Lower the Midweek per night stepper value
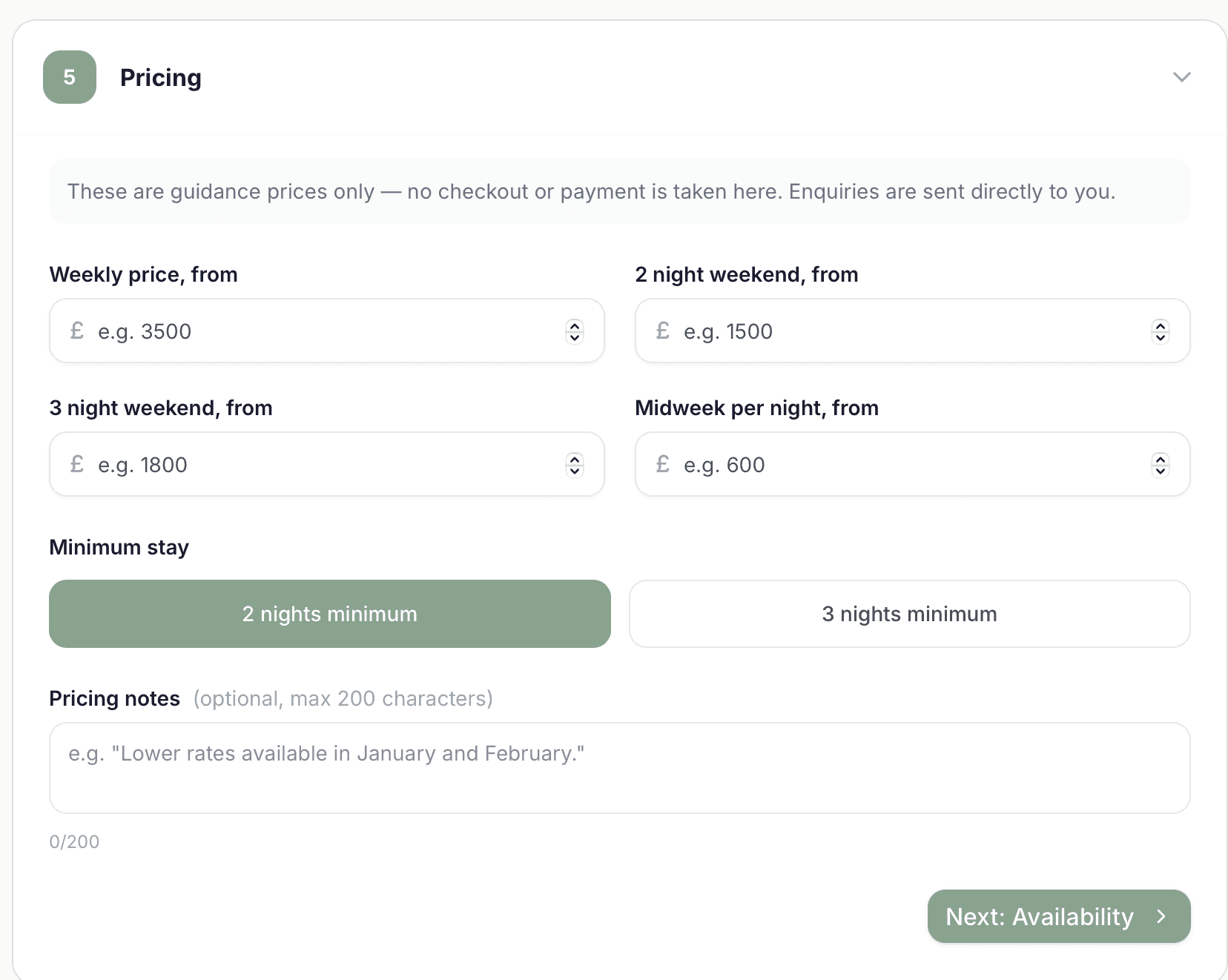 tap(1161, 471)
